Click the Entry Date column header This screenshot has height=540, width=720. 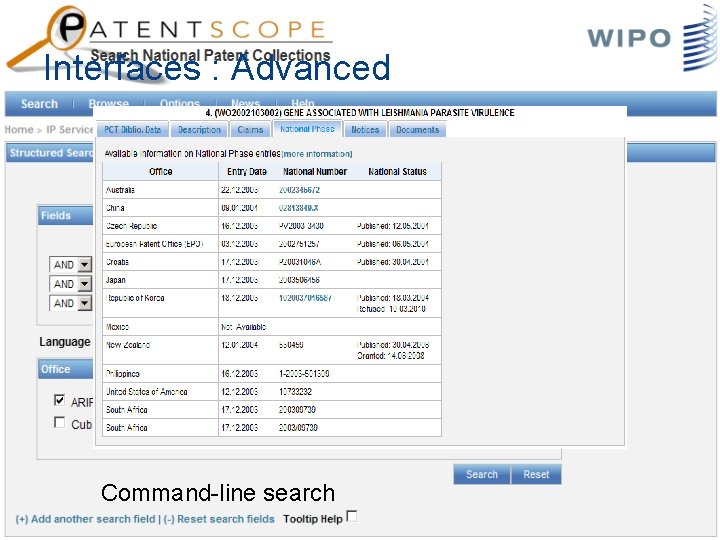[247, 171]
